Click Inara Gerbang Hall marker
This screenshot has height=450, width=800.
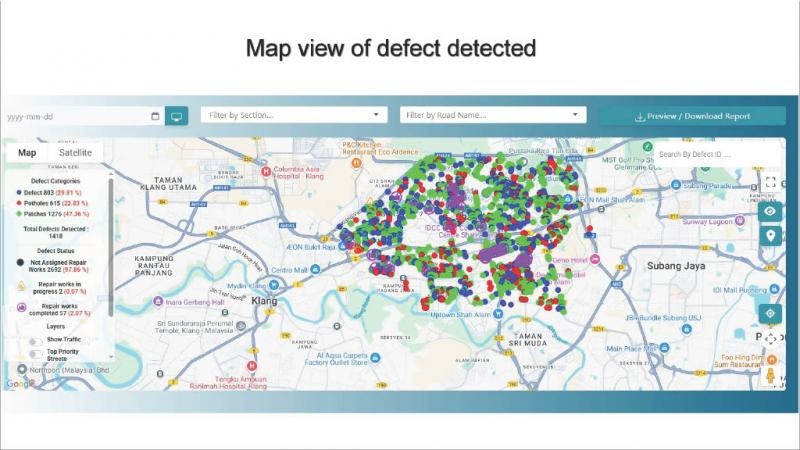click(x=158, y=302)
